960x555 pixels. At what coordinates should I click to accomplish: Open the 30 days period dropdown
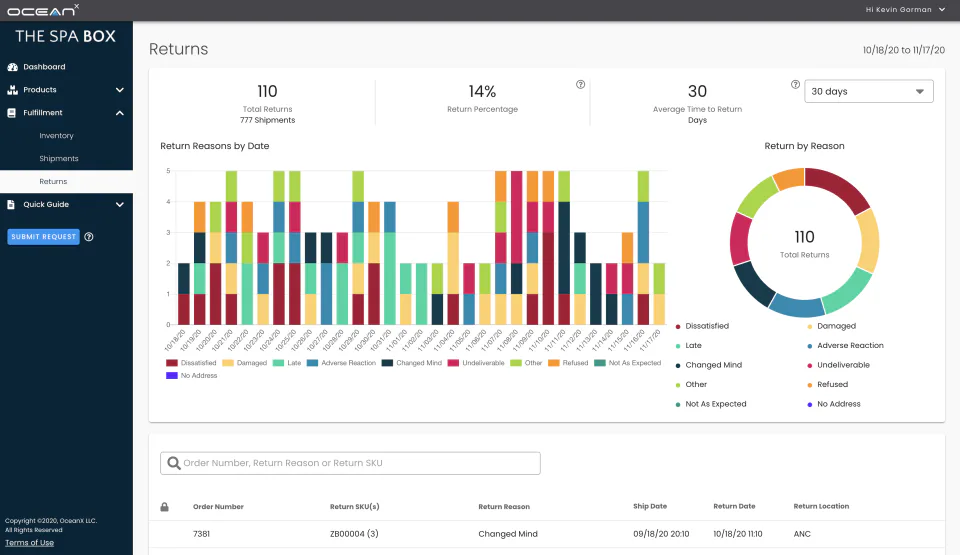tap(868, 91)
